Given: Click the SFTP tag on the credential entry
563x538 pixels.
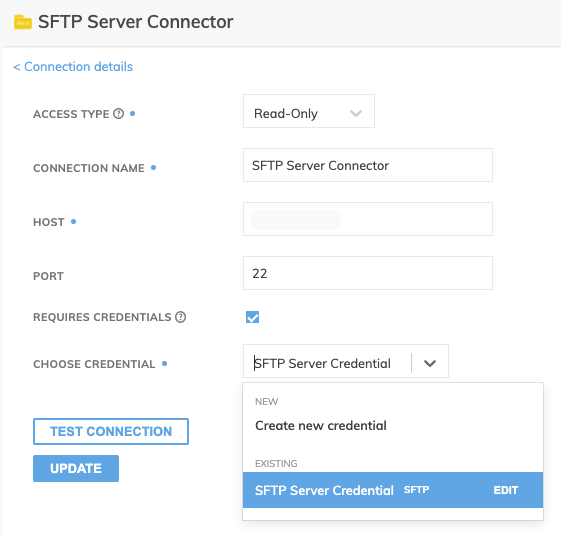Looking at the screenshot, I should 417,490.
